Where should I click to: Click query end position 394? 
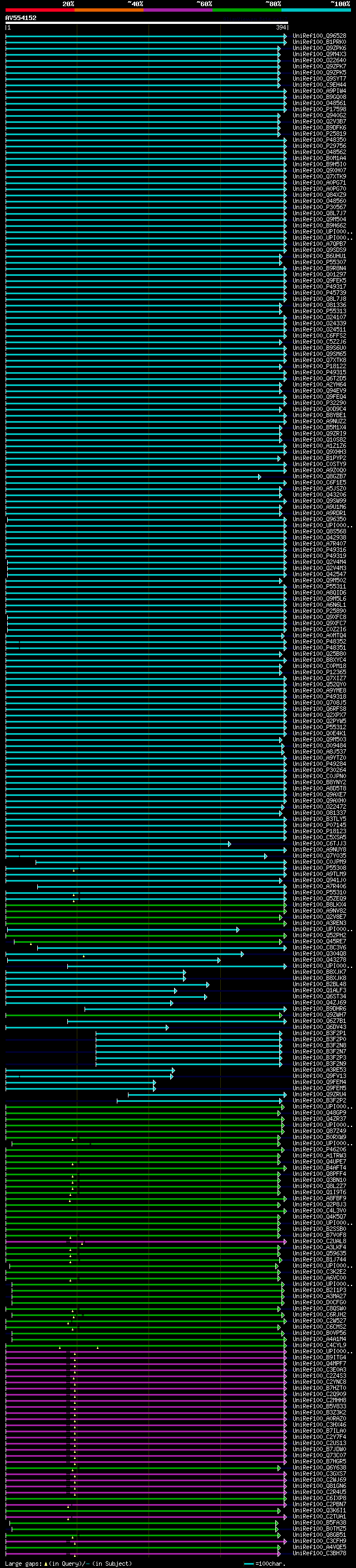tap(280, 27)
